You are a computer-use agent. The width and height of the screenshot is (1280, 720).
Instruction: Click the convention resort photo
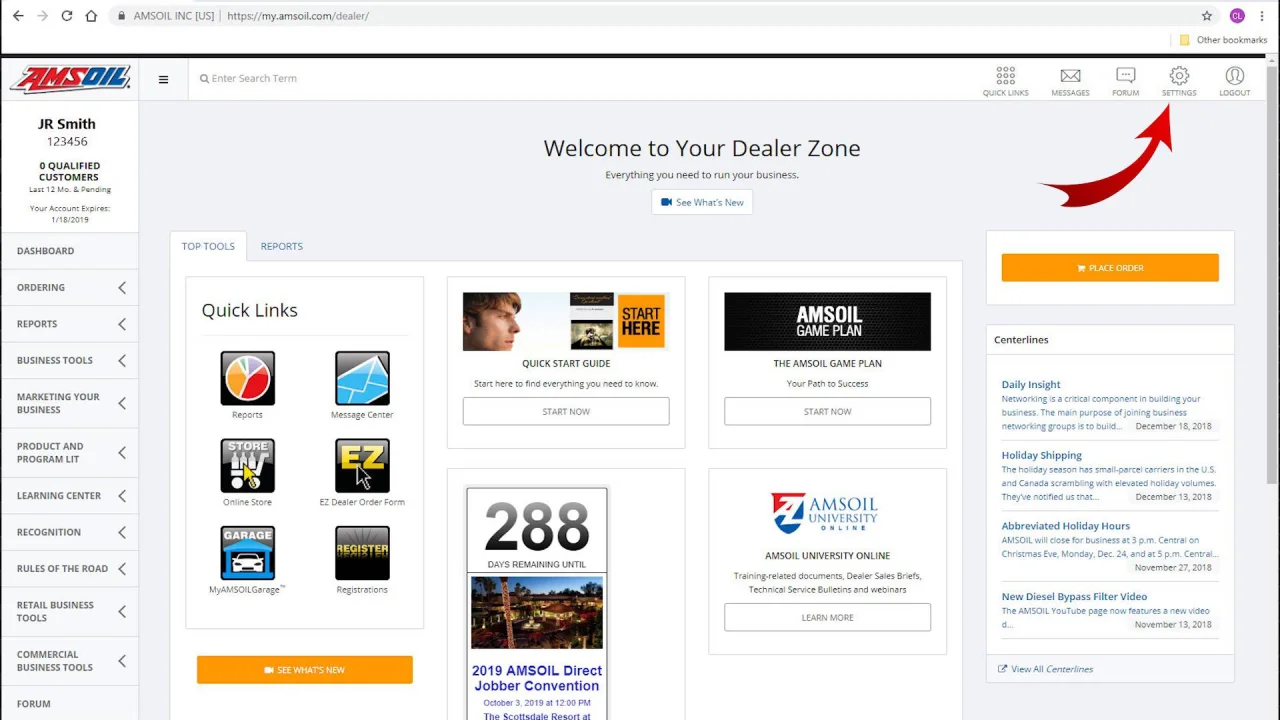pyautogui.click(x=537, y=613)
